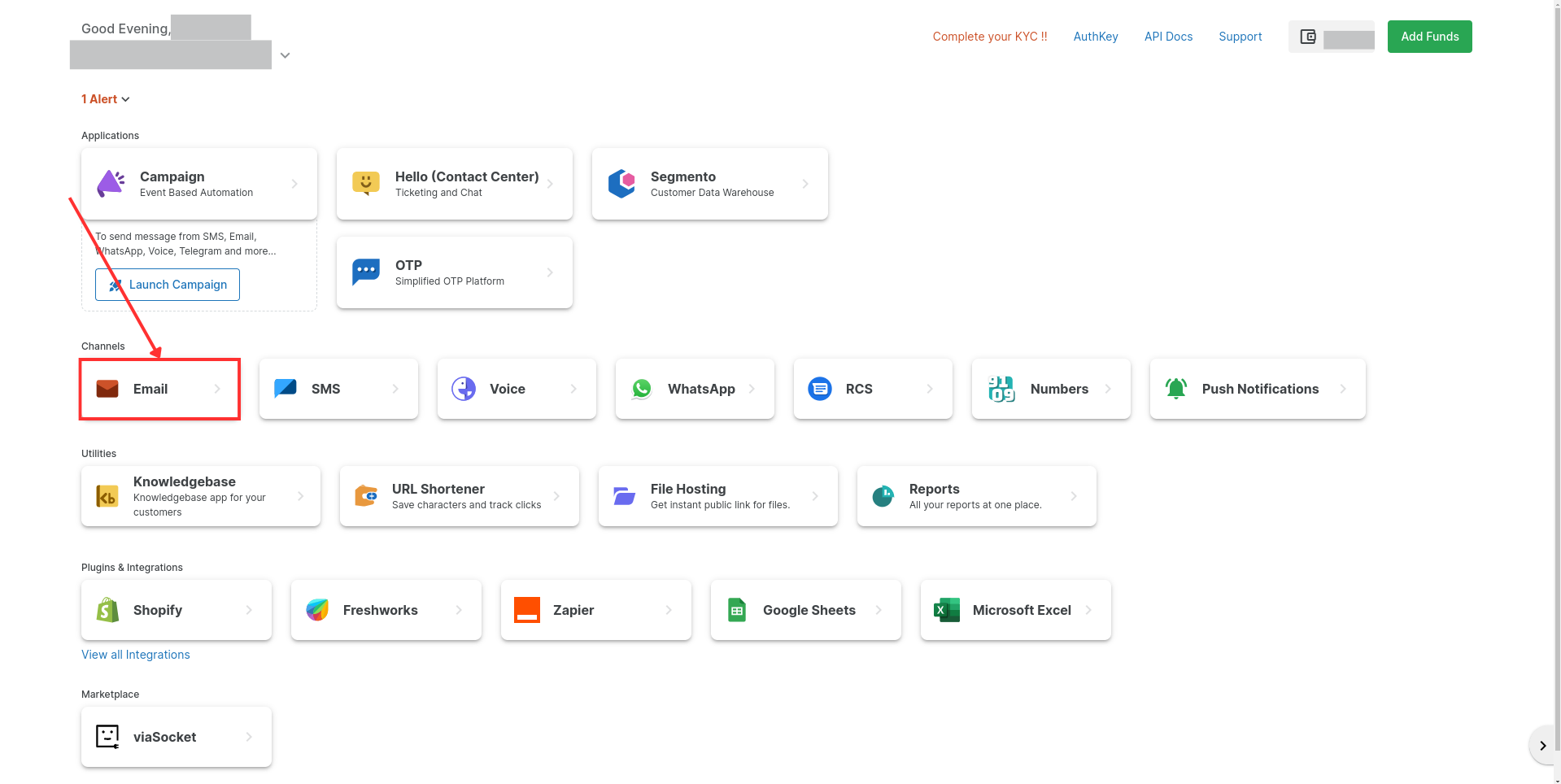This screenshot has height=784, width=1561.
Task: Click the Push Notifications bell icon
Action: (x=1176, y=389)
